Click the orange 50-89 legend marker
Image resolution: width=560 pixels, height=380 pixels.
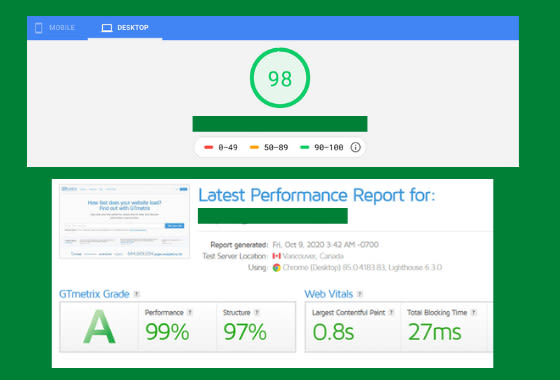pos(254,147)
